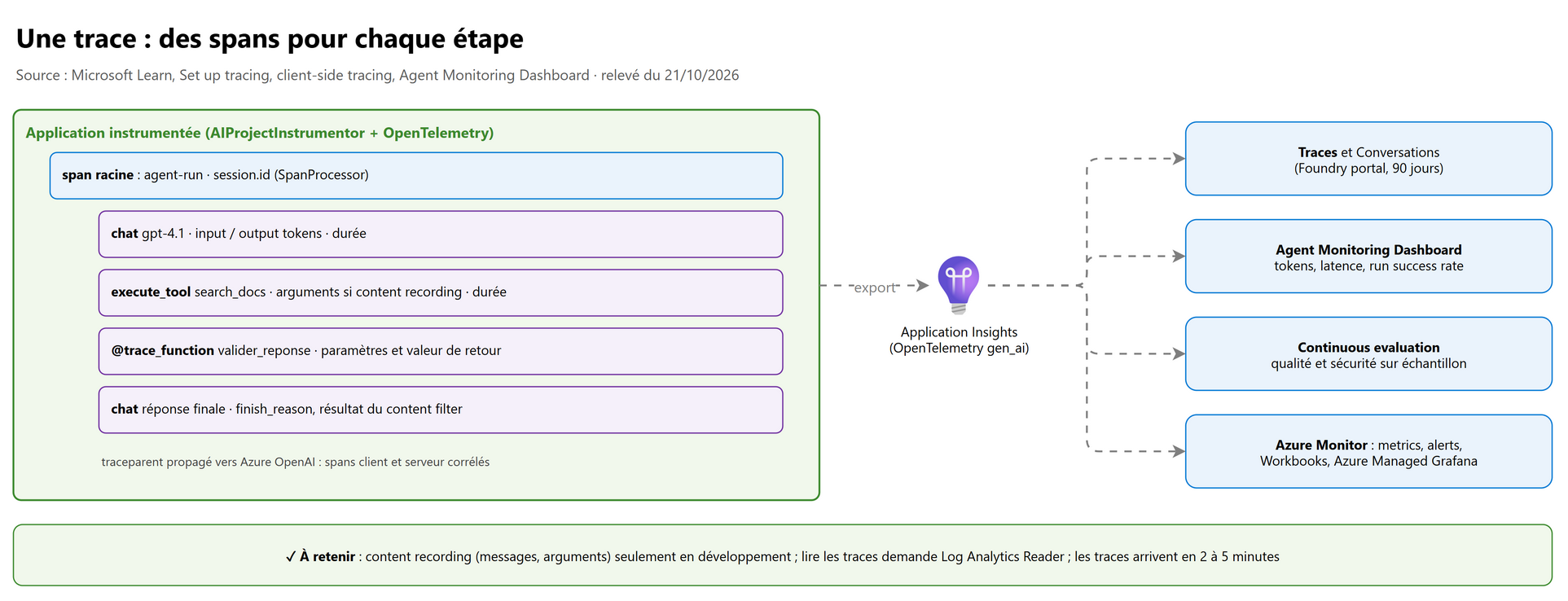Image resolution: width=1568 pixels, height=601 pixels.
Task: Select the "@trace_function valider_reponse" span box
Action: (x=441, y=352)
